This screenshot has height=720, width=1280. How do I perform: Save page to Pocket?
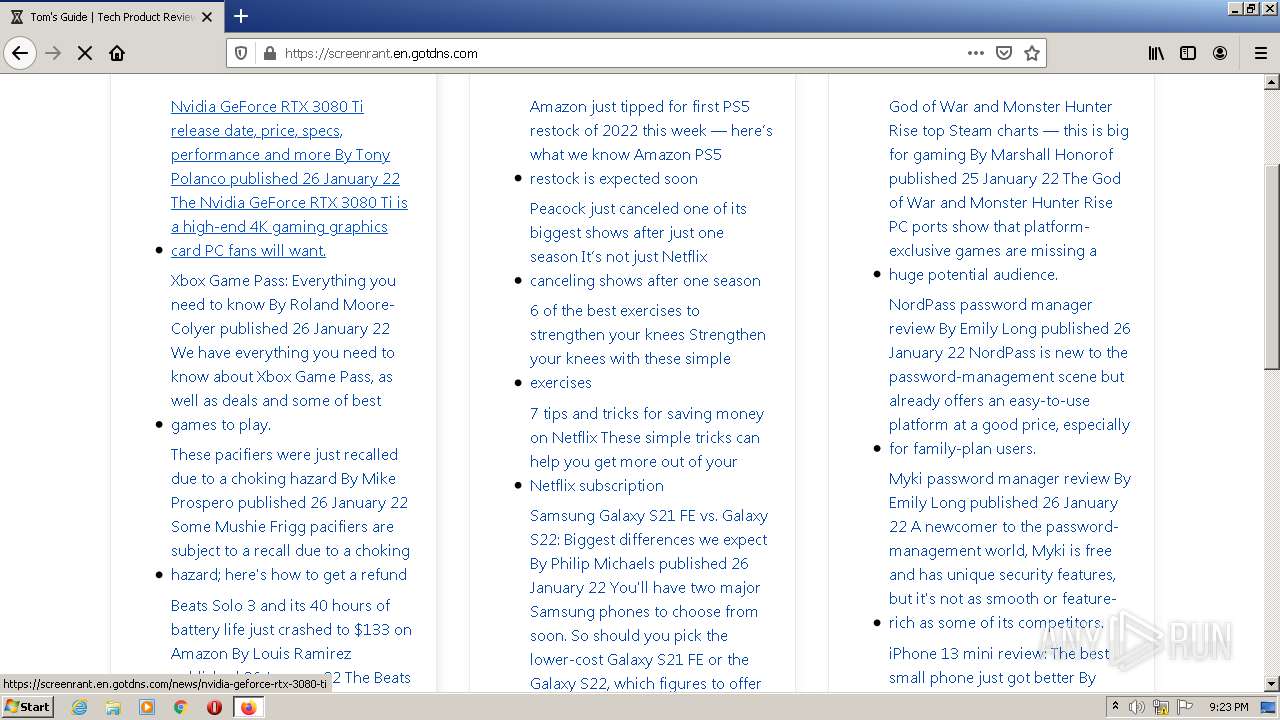[1004, 53]
